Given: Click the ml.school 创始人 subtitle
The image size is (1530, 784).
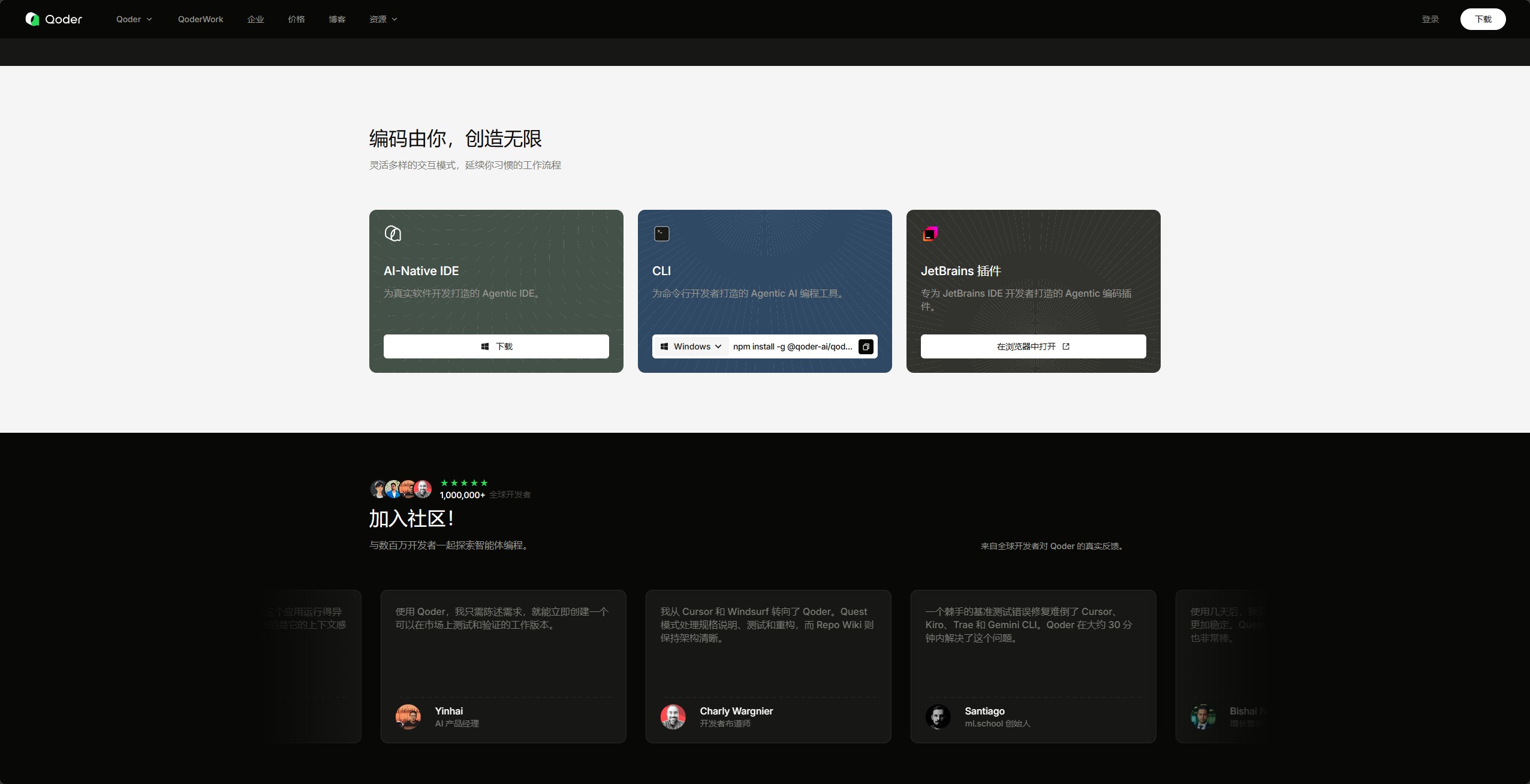Looking at the screenshot, I should click(998, 723).
